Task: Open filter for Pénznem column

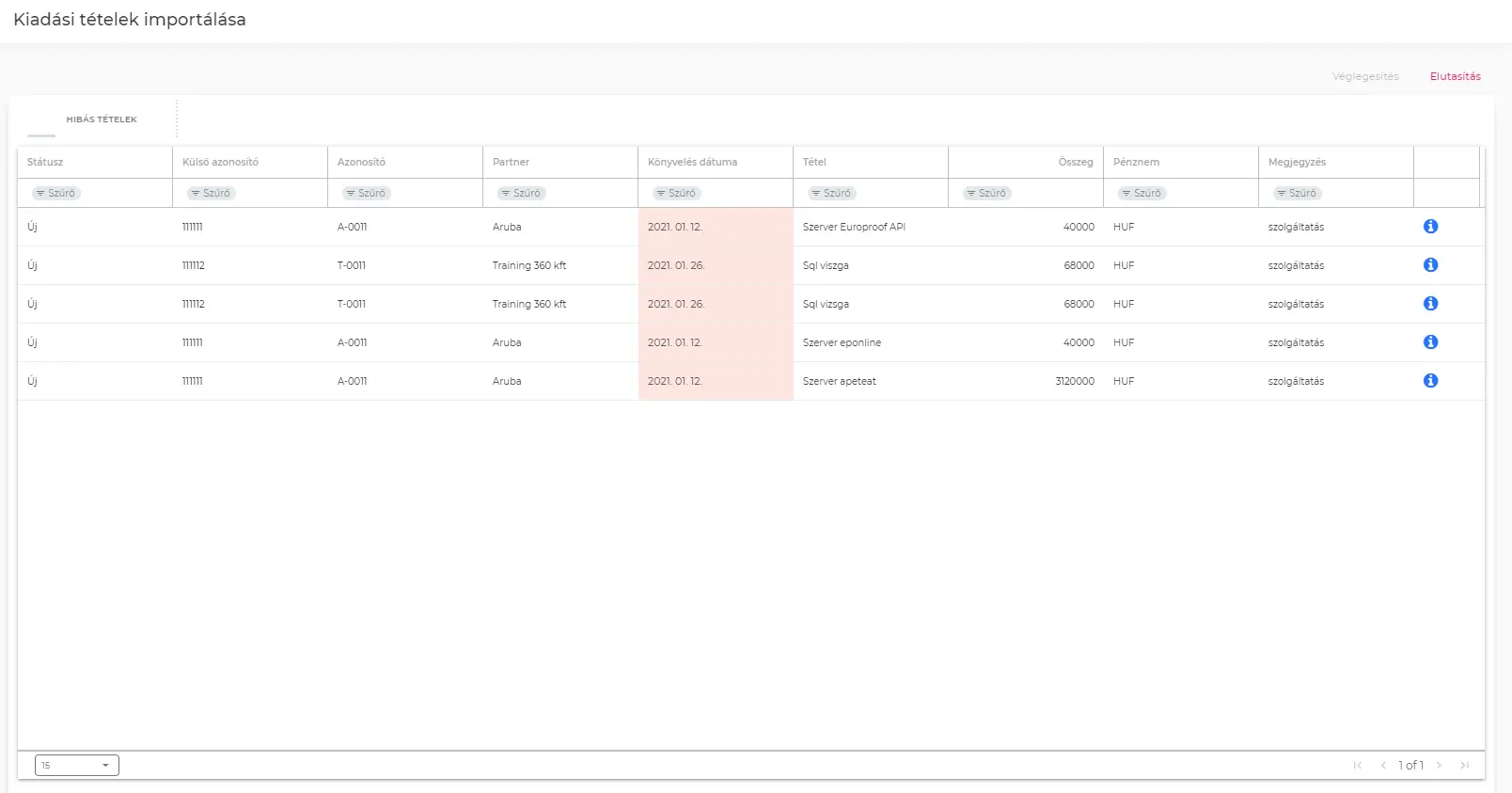Action: [x=1142, y=193]
